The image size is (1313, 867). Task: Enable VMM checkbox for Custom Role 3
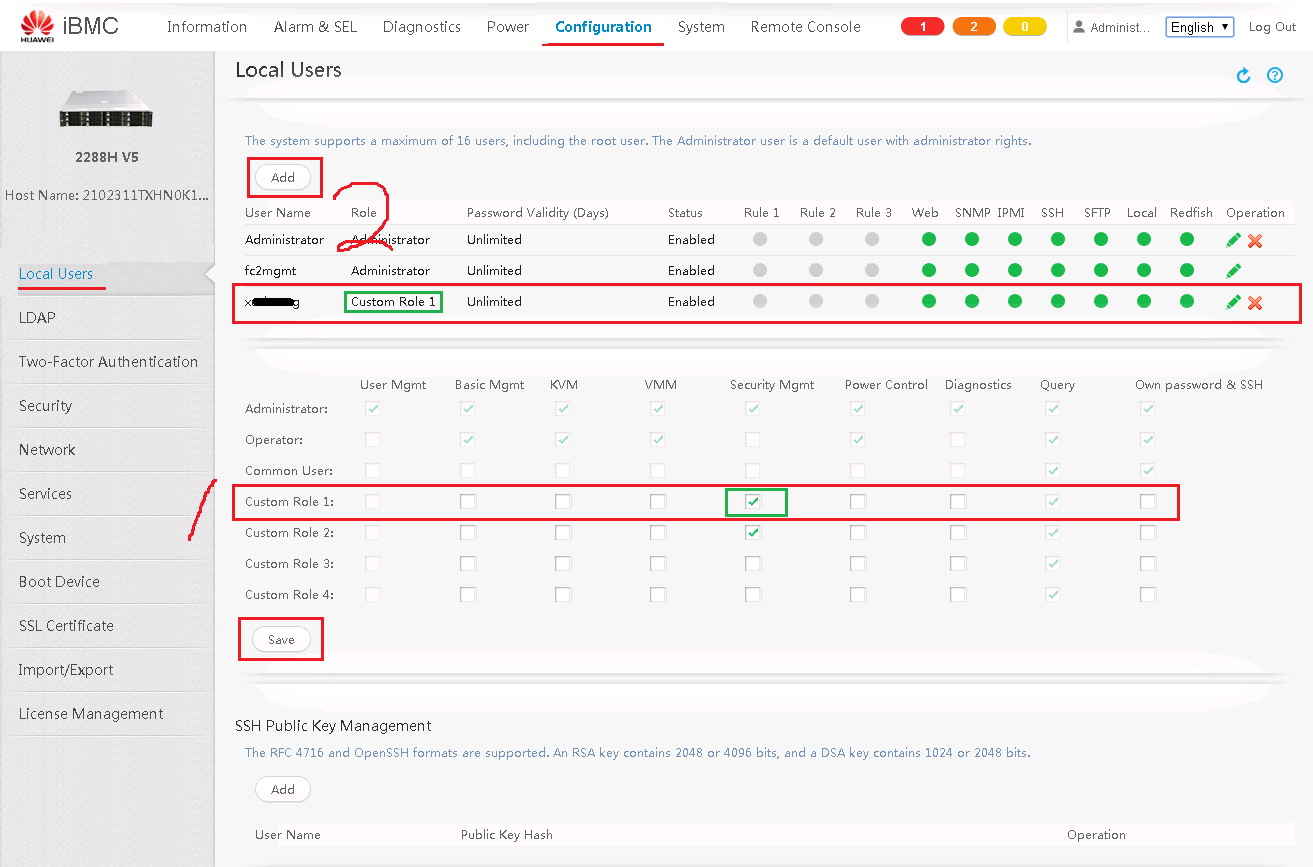658,563
